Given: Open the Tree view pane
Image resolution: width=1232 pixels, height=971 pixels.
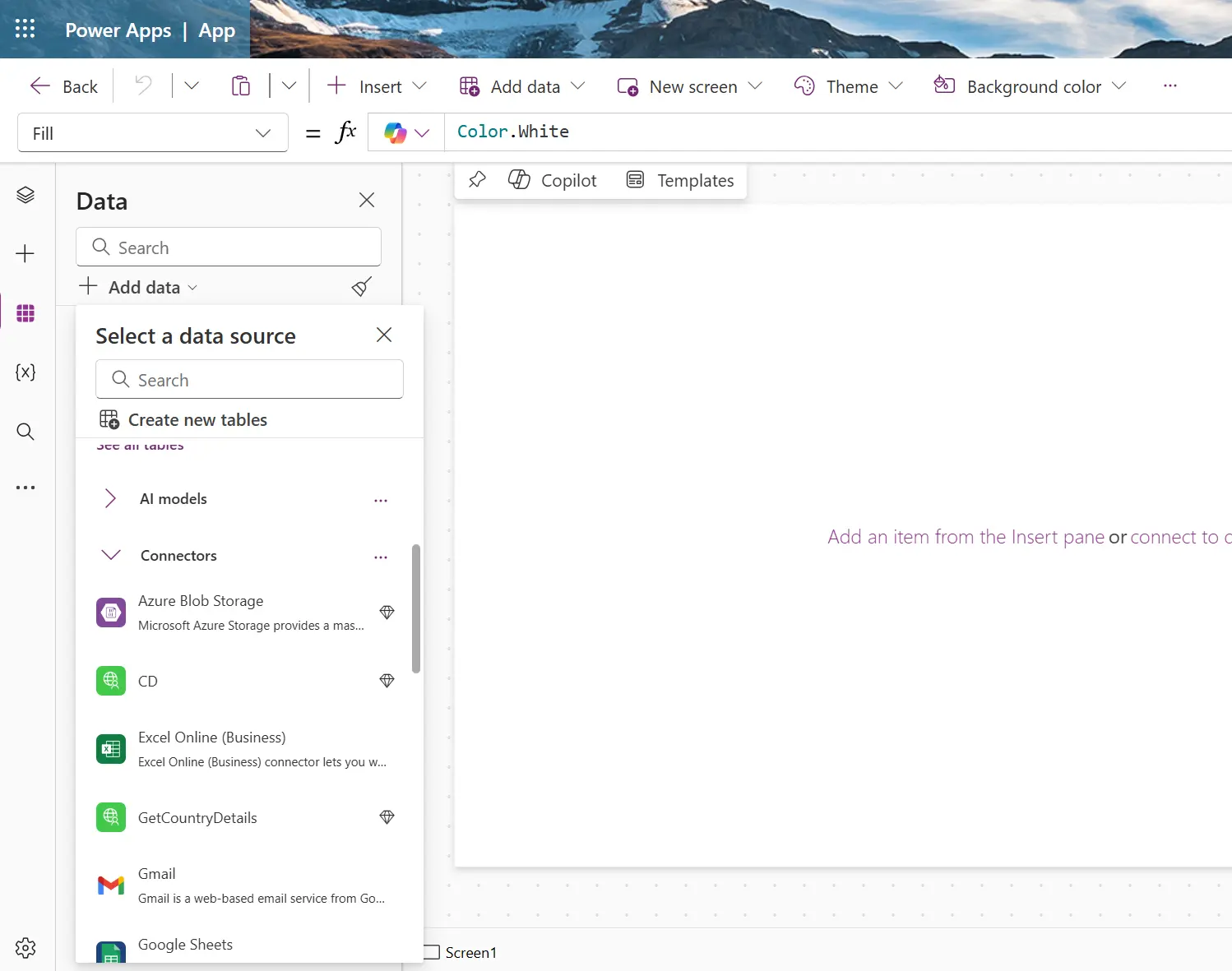Looking at the screenshot, I should (25, 195).
